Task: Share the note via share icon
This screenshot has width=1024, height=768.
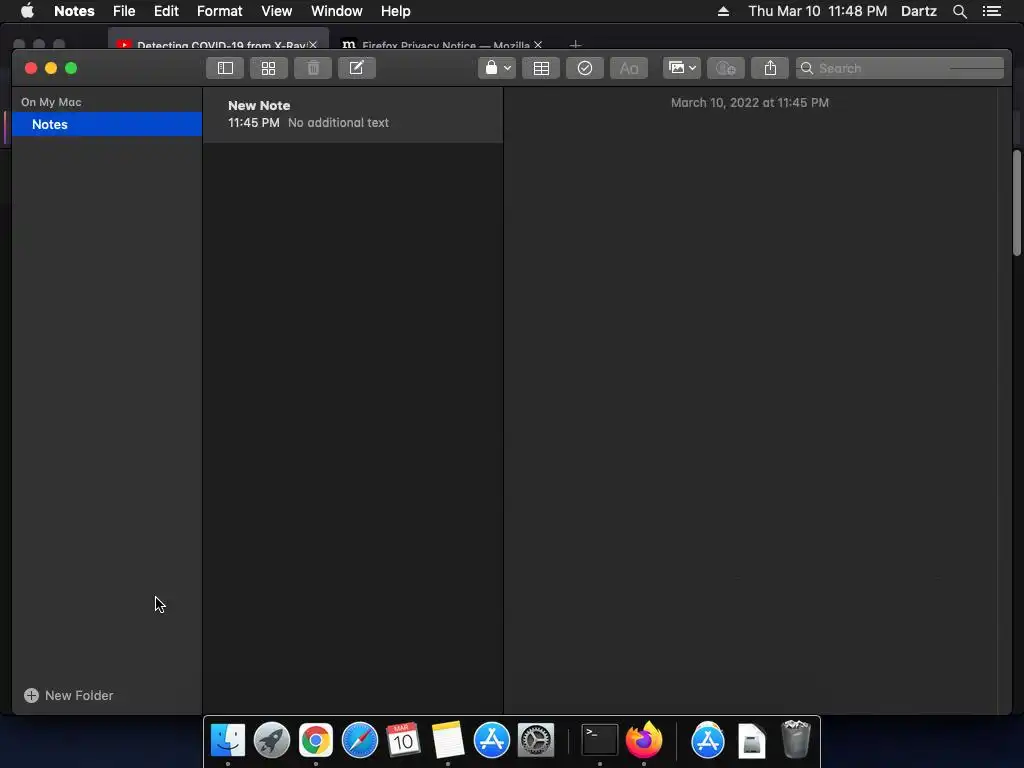Action: (770, 68)
